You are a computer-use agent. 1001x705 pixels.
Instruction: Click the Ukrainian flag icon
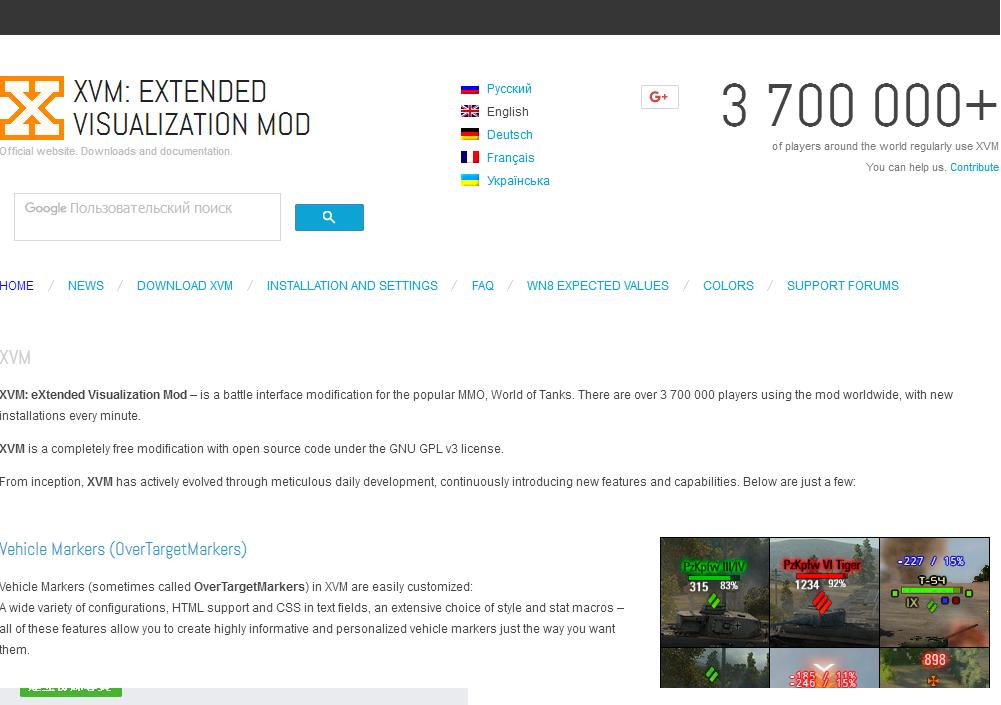point(470,181)
